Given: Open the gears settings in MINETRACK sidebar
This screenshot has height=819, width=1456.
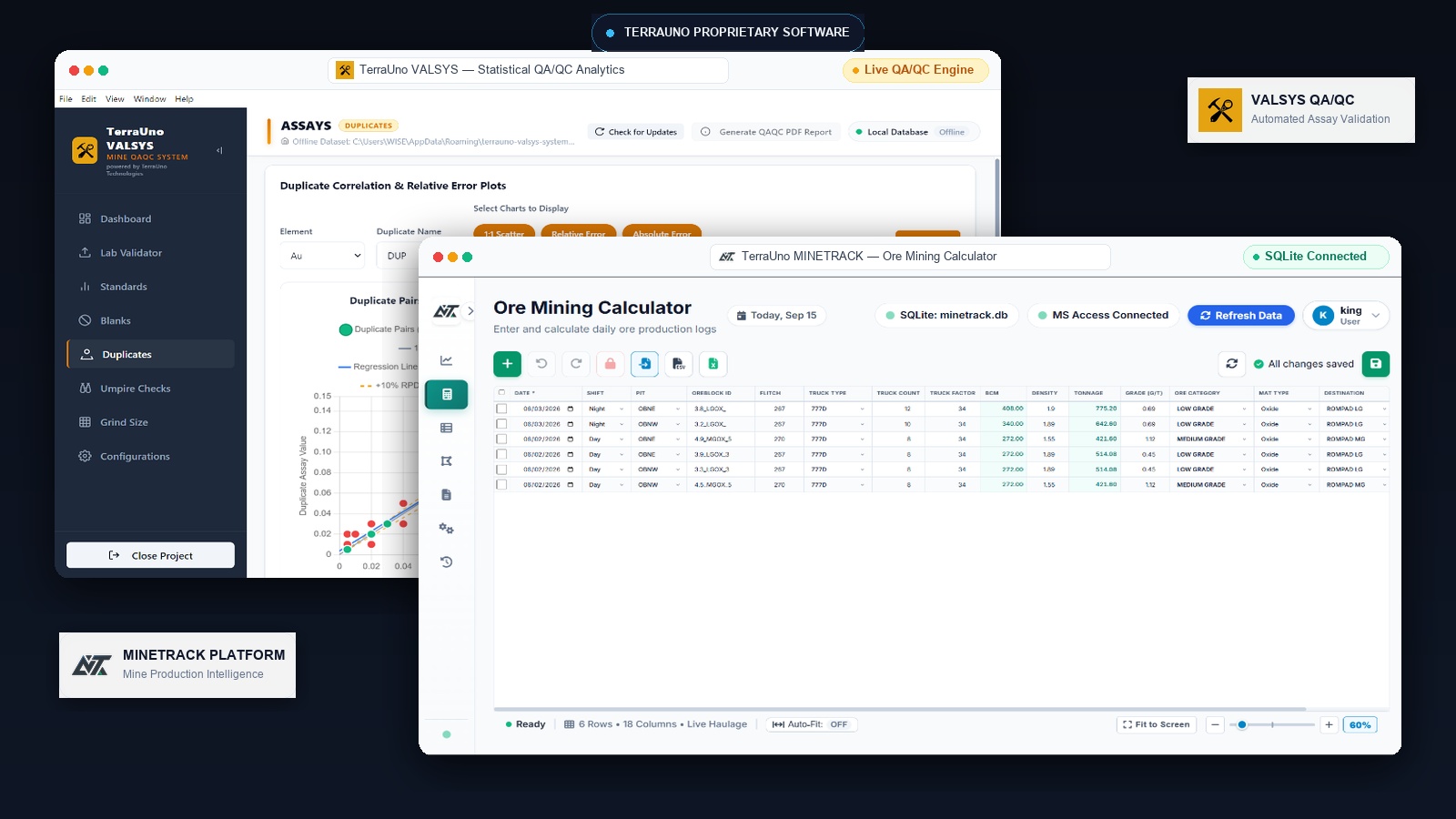Looking at the screenshot, I should pyautogui.click(x=446, y=529).
